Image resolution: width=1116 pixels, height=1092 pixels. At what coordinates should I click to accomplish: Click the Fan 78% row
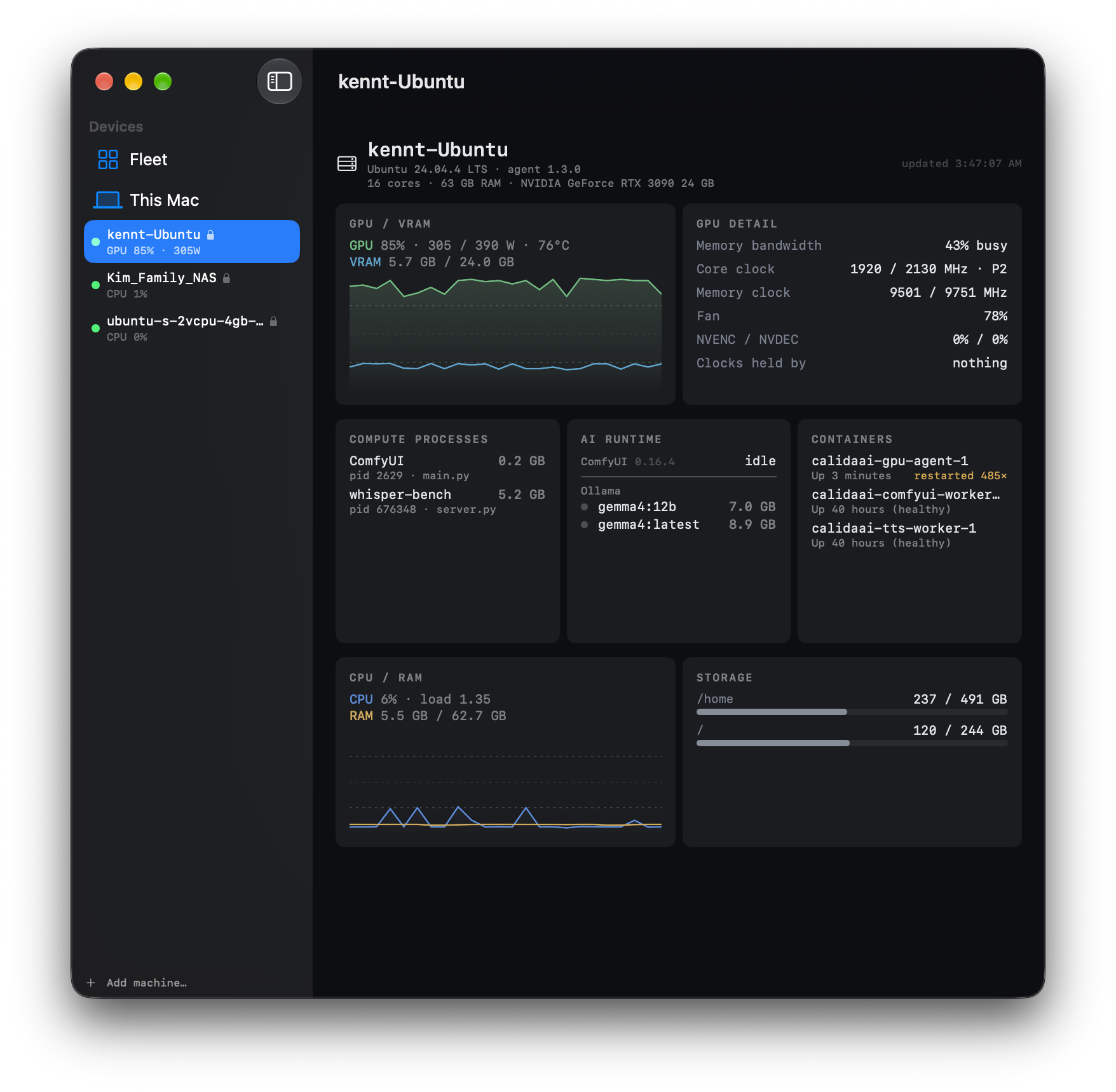(x=852, y=316)
